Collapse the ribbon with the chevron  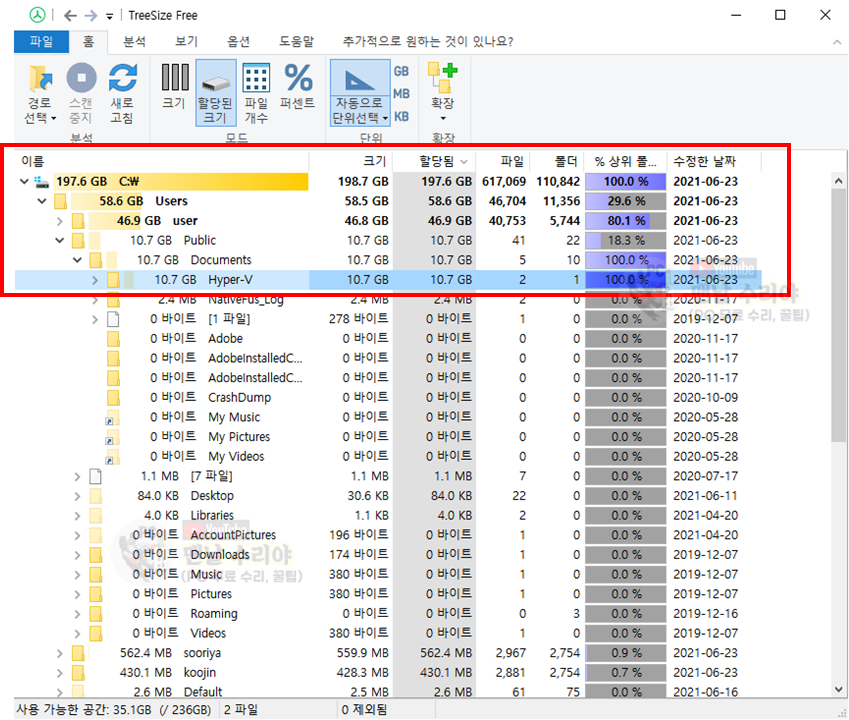coord(837,42)
